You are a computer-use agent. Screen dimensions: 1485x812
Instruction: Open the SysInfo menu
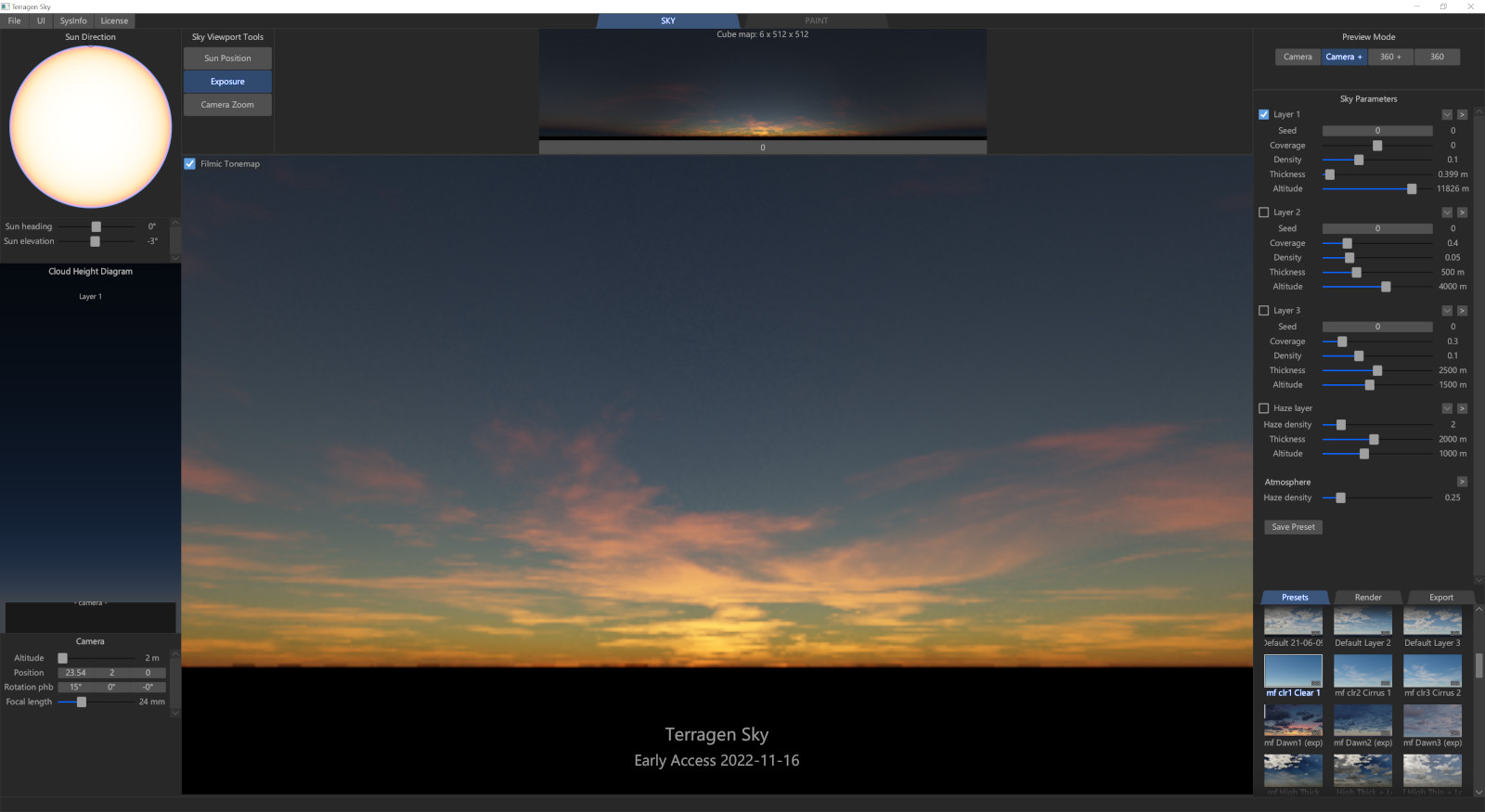73,20
